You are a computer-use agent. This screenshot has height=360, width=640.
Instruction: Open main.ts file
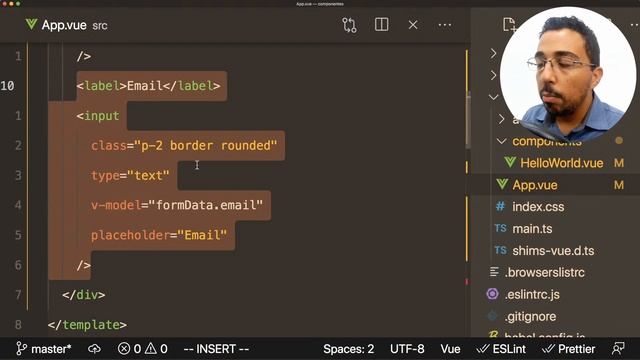click(x=532, y=229)
